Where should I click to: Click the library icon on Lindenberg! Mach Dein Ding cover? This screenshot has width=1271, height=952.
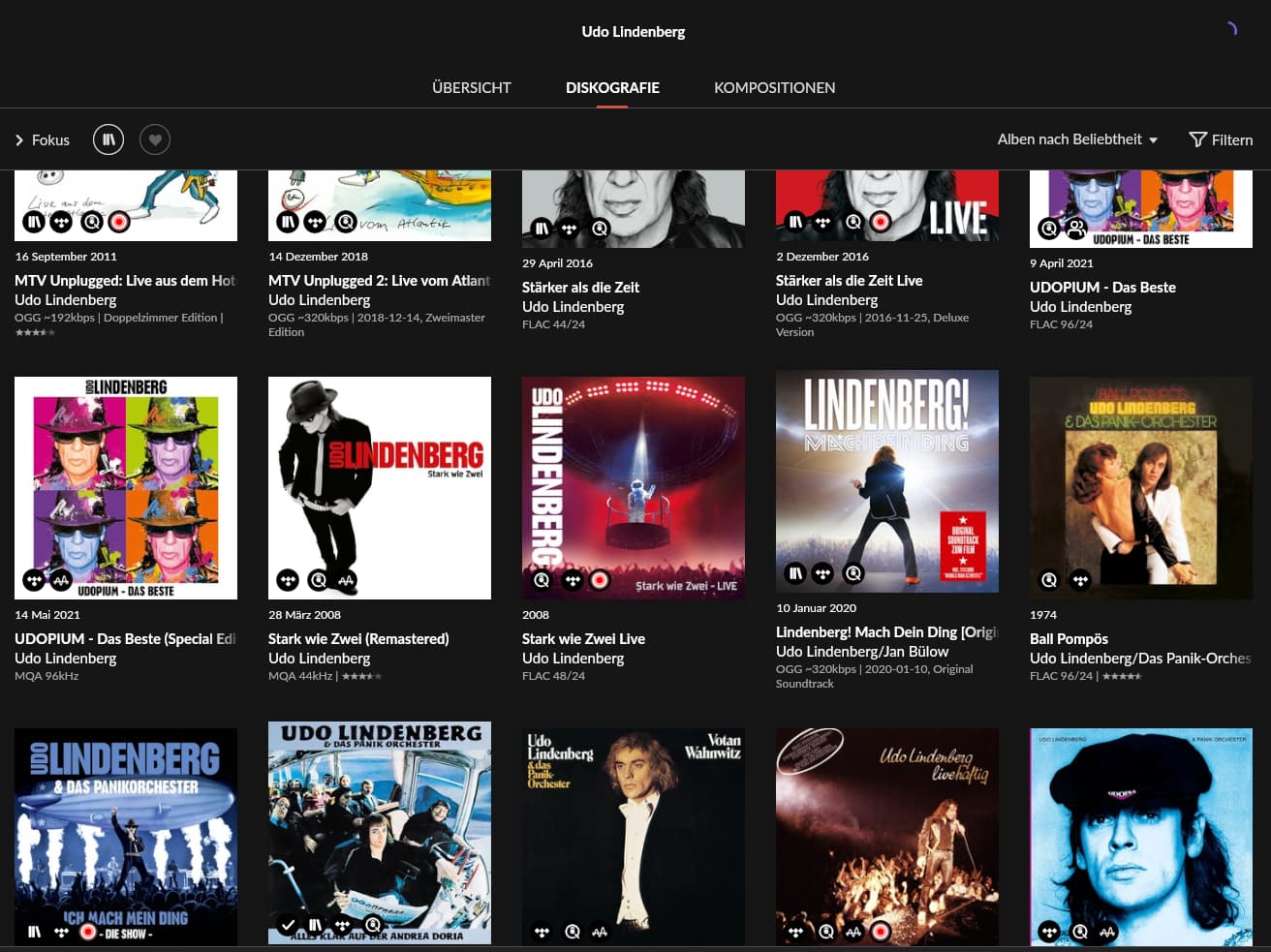(x=795, y=573)
